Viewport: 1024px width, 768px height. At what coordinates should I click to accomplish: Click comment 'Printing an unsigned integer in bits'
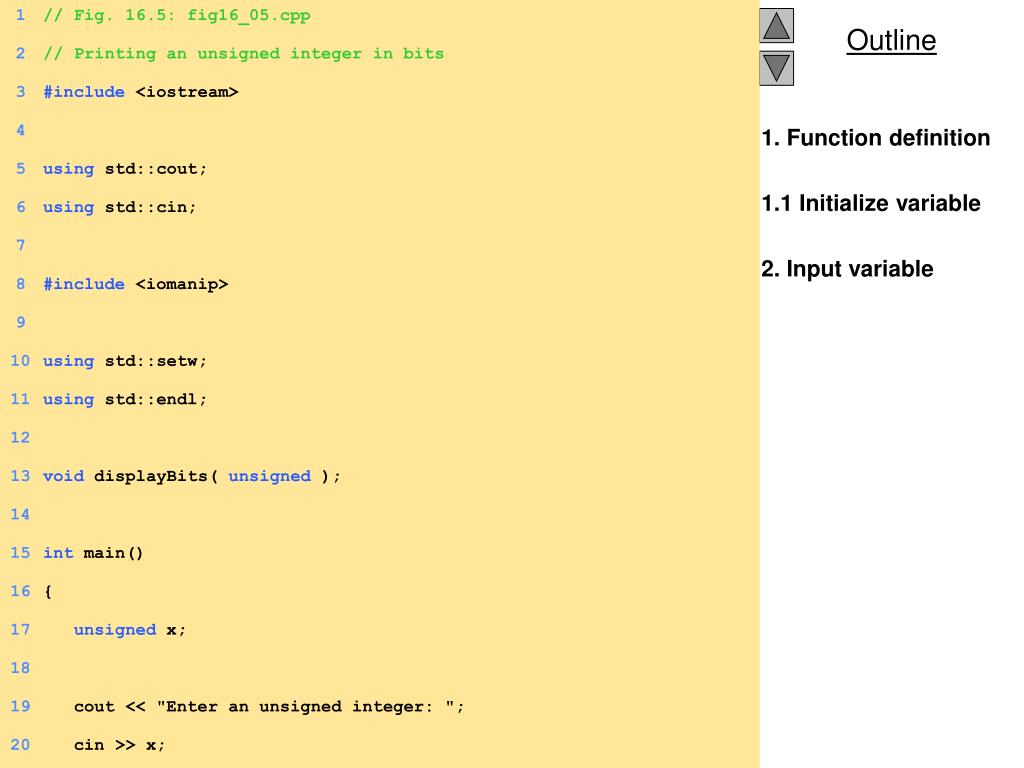244,54
